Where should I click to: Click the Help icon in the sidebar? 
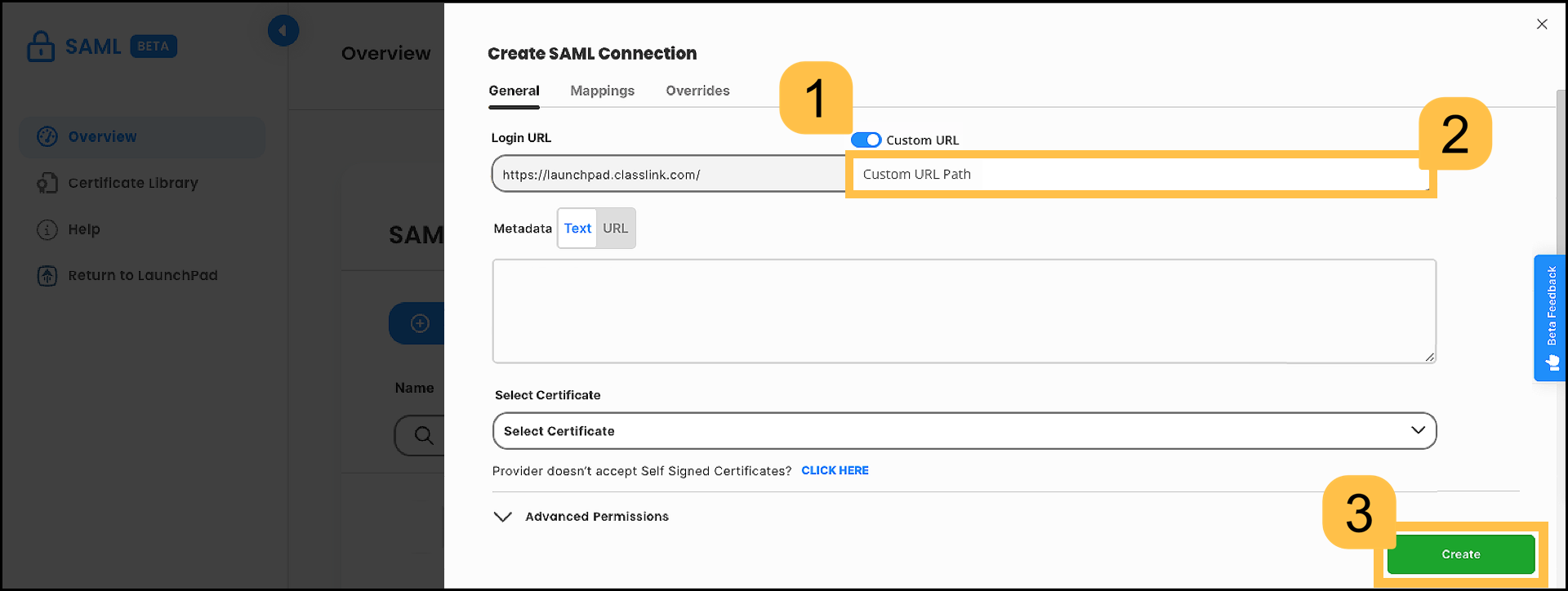pos(47,229)
